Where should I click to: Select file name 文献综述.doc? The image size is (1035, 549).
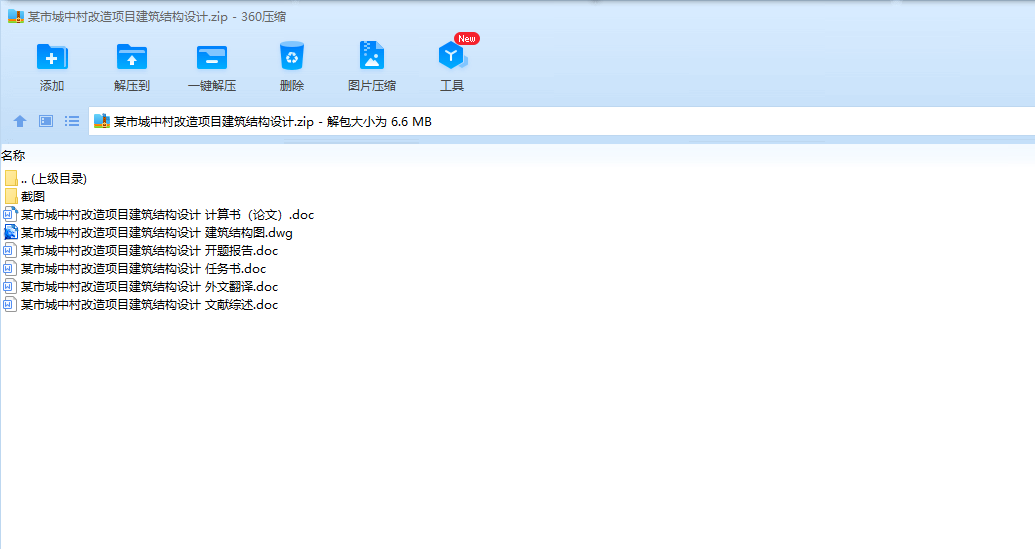pyautogui.click(x=149, y=305)
